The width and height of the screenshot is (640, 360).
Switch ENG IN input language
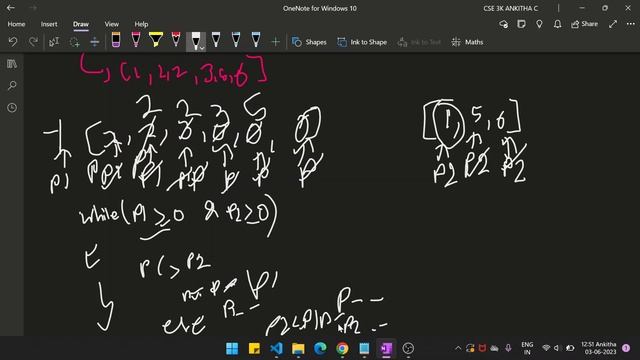527,348
